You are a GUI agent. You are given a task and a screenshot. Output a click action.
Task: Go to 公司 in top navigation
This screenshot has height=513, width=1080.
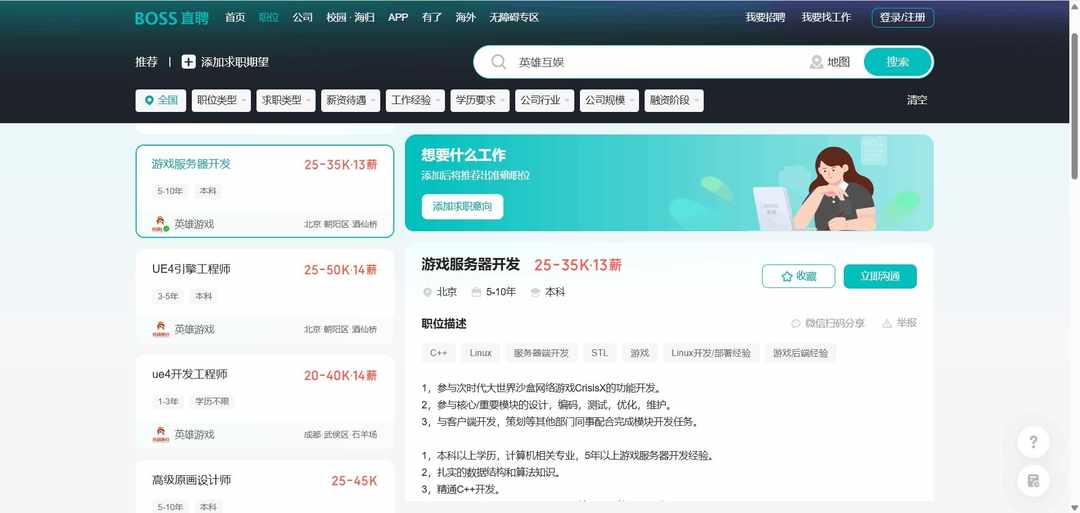tap(302, 18)
